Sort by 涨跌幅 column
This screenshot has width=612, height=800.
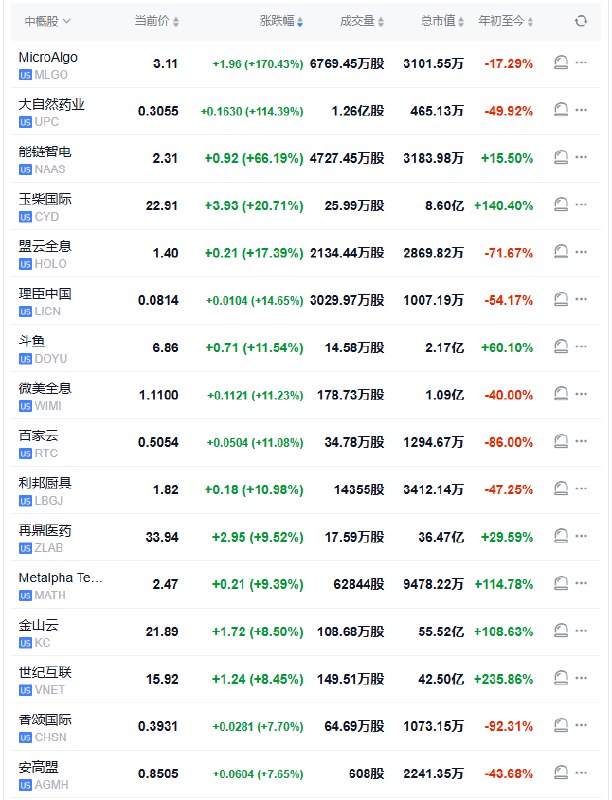click(282, 21)
